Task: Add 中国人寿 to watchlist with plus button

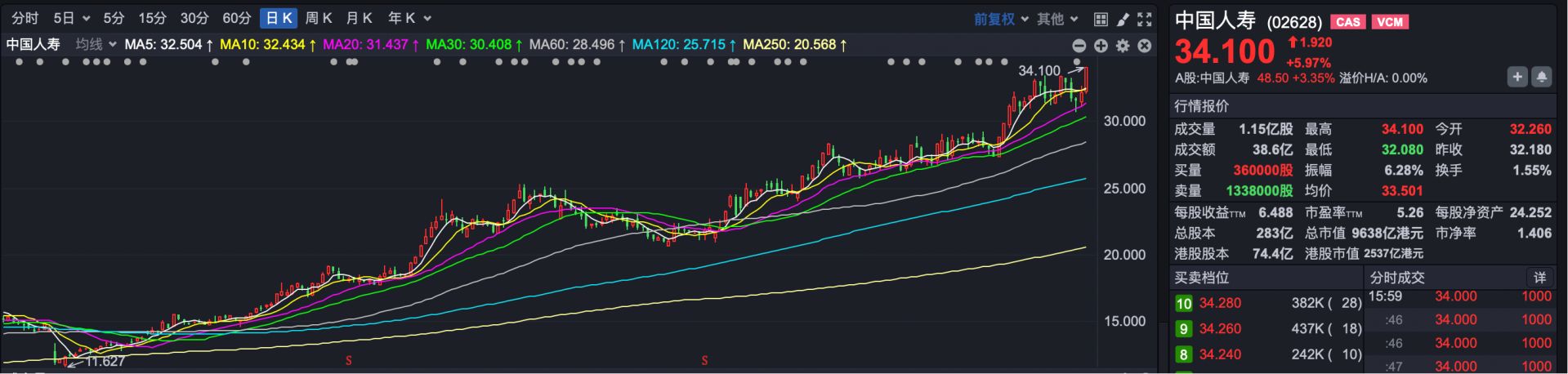Action: [1517, 77]
